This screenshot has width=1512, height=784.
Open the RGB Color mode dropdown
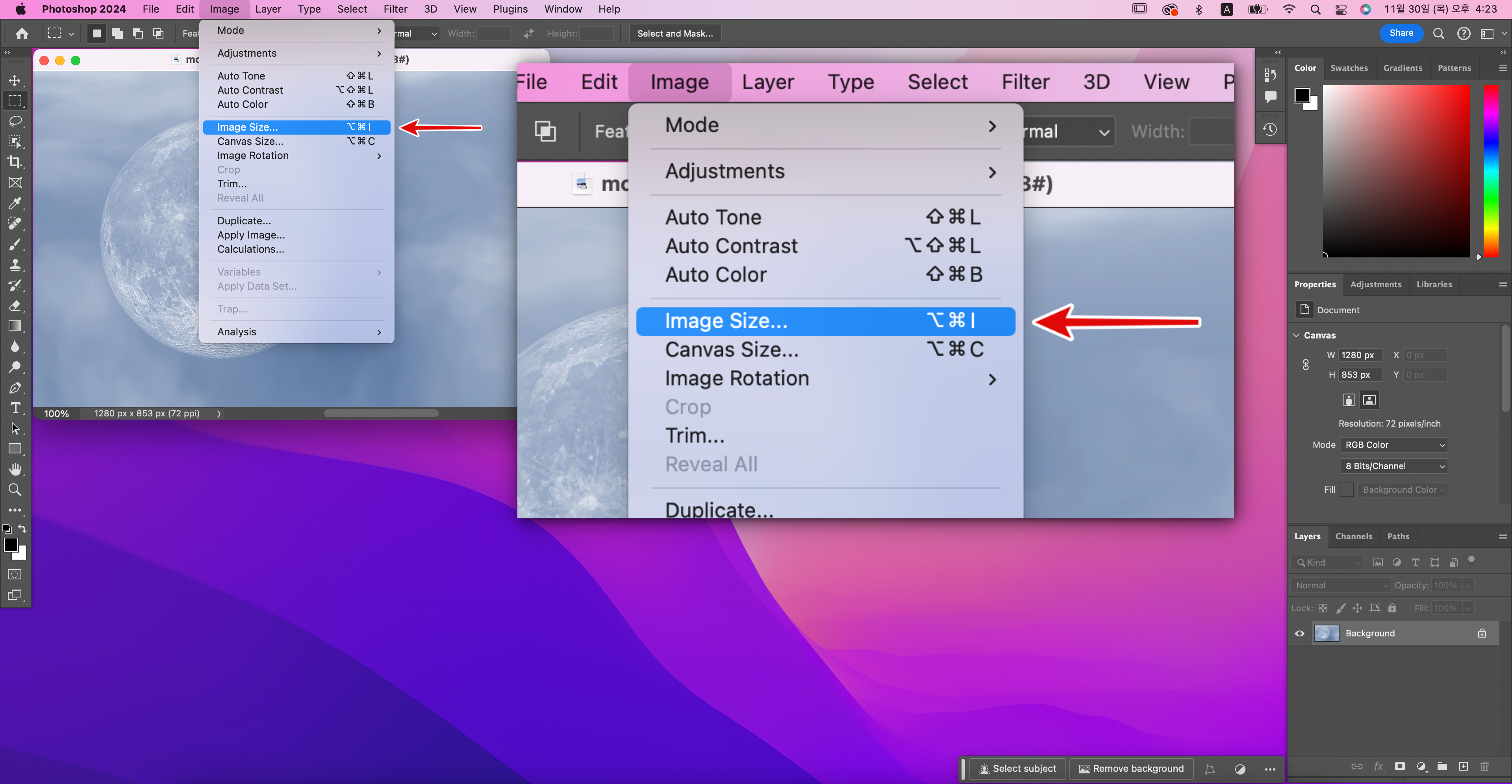[1393, 445]
